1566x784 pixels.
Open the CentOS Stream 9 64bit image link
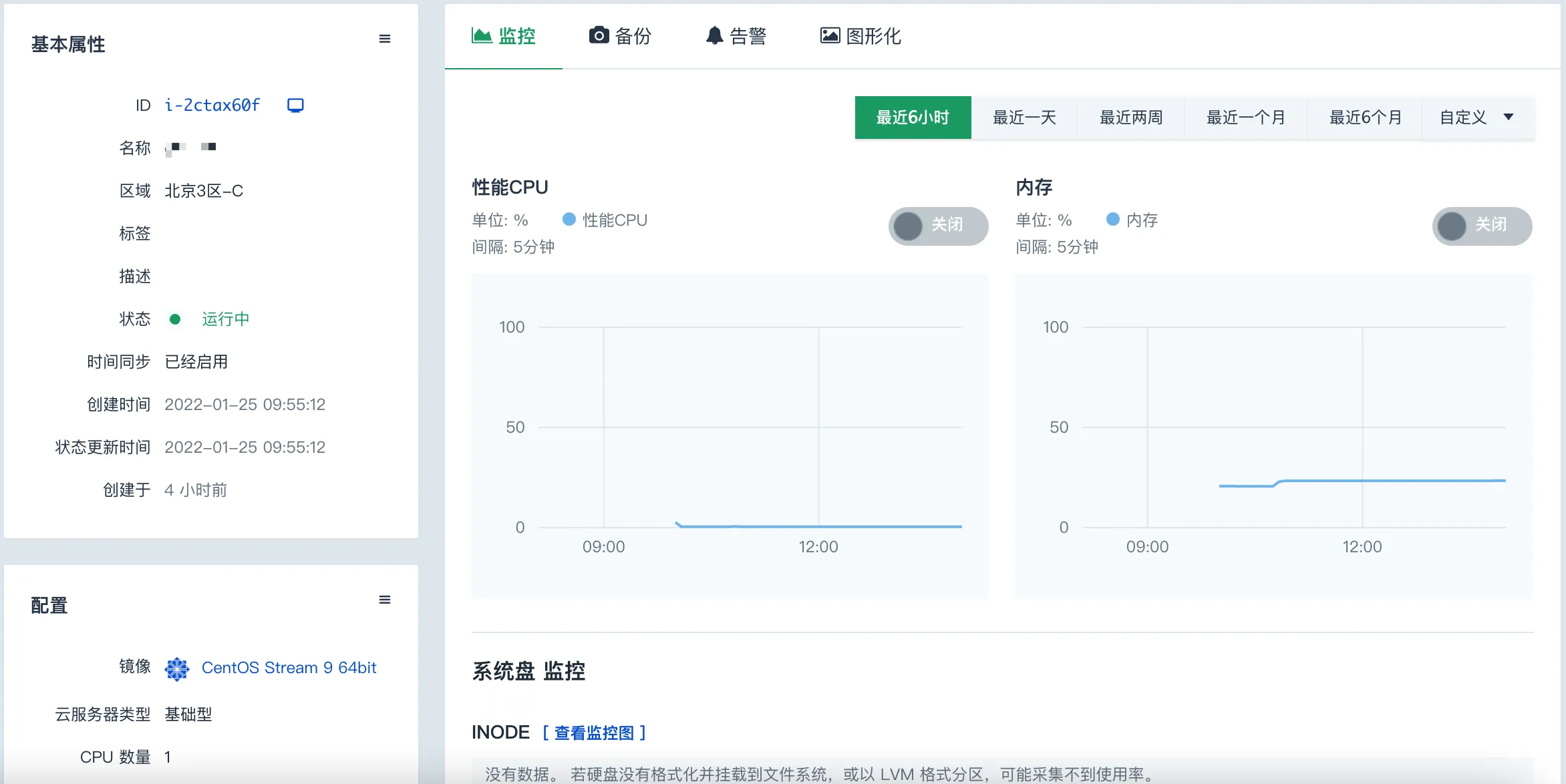(289, 668)
